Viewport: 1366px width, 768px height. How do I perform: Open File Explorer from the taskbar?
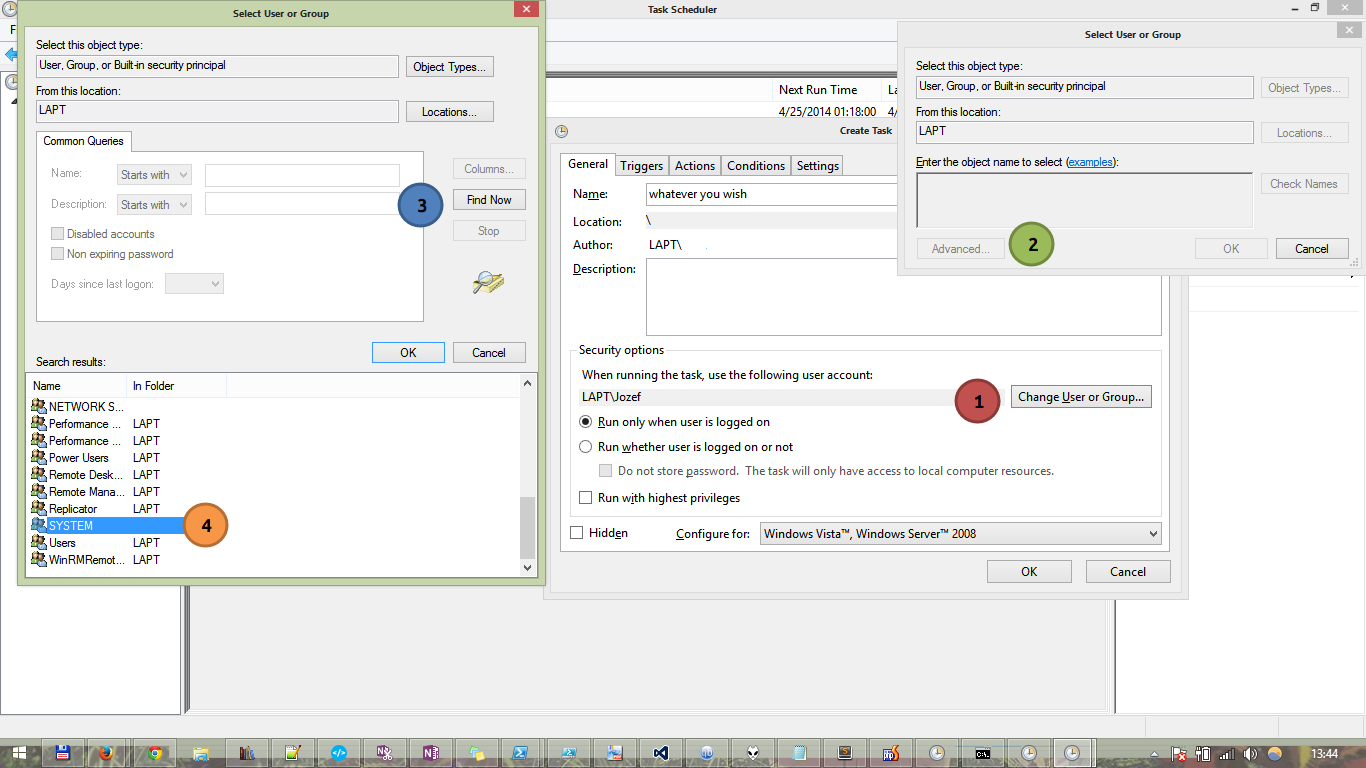[201, 753]
